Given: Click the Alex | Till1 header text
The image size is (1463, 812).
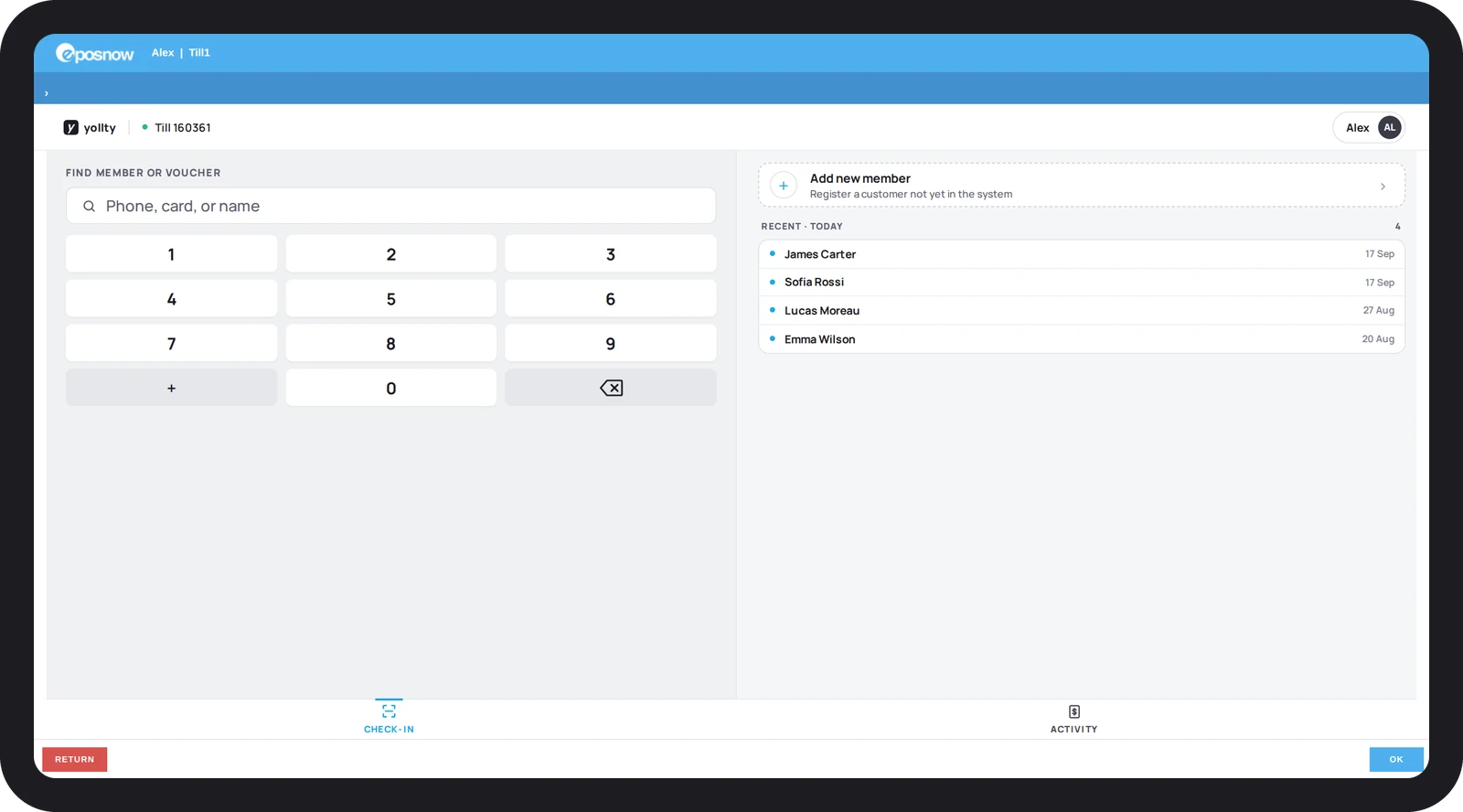Looking at the screenshot, I should click(181, 53).
